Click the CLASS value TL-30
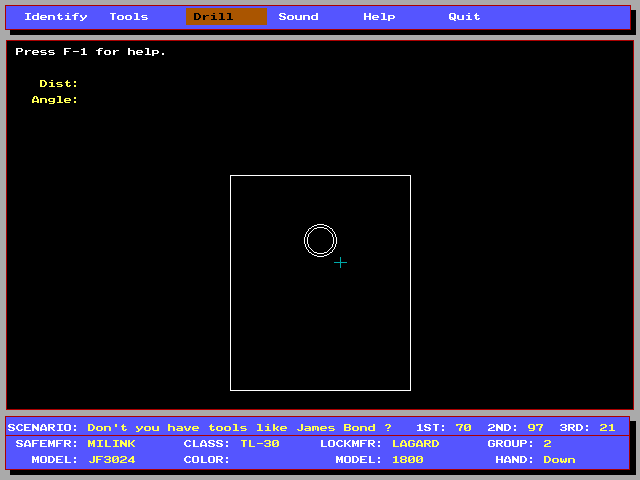This screenshot has width=640, height=480. click(x=260, y=444)
